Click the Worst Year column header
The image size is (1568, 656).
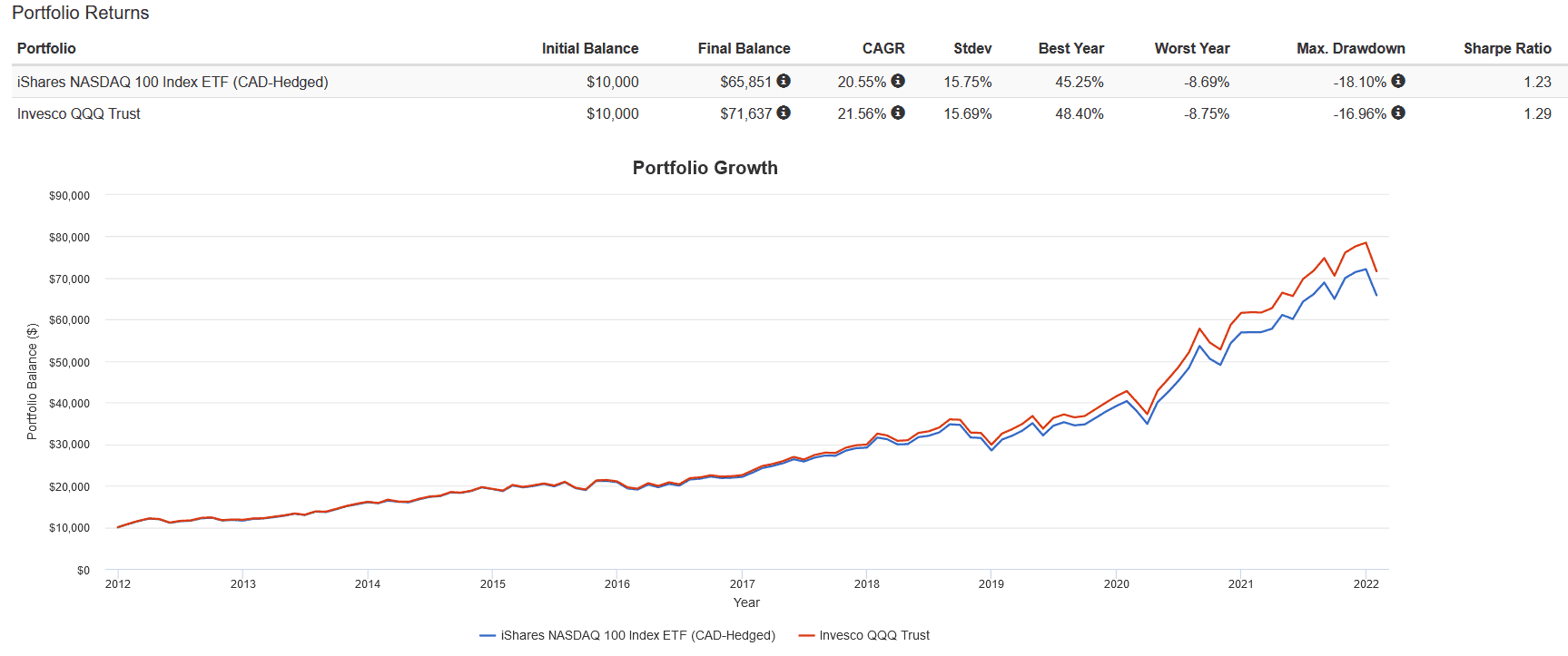pos(1191,48)
